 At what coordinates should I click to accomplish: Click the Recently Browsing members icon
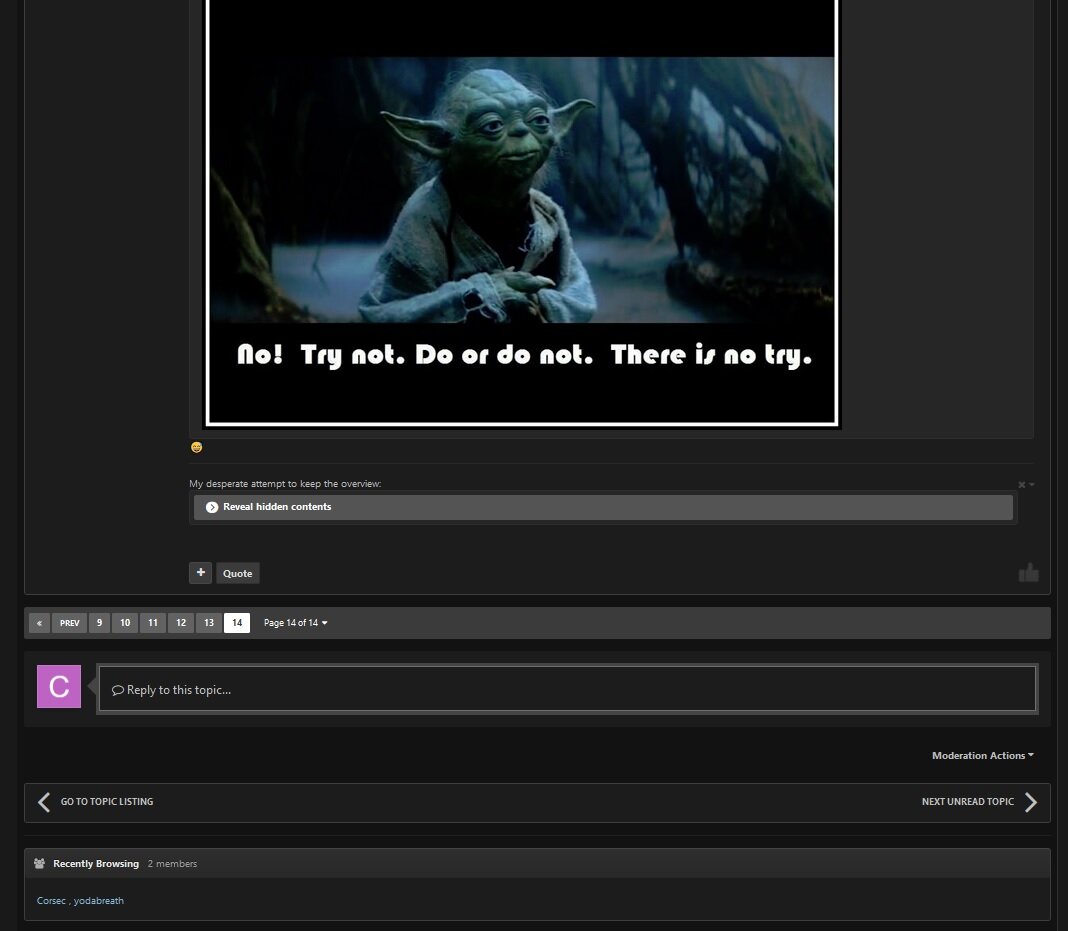pos(40,864)
